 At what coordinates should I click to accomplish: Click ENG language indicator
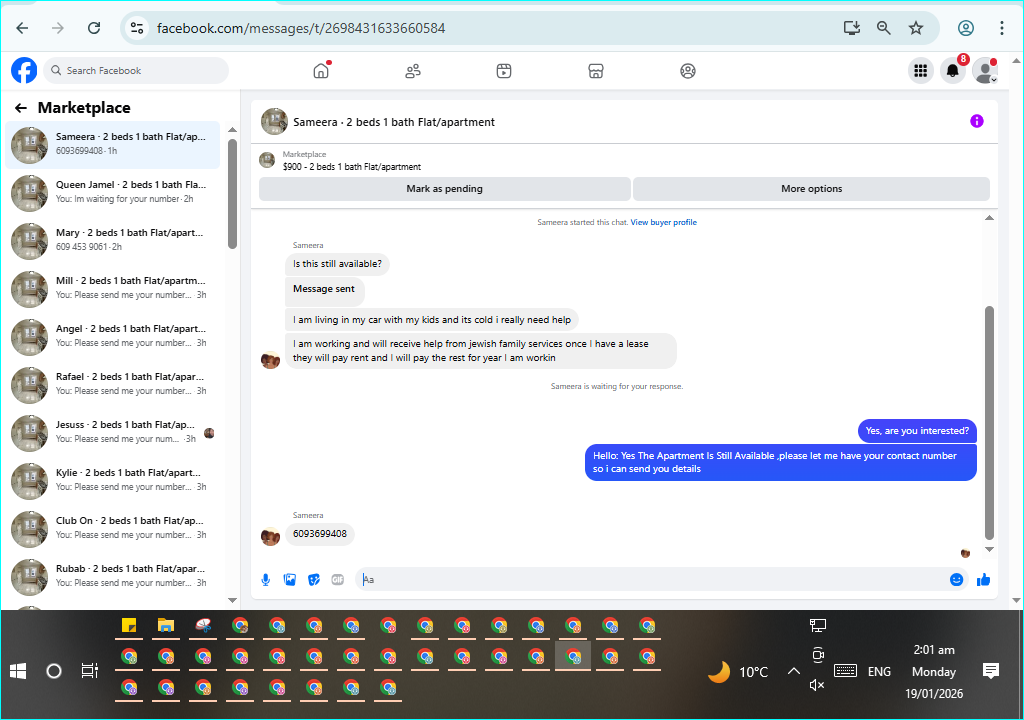point(879,672)
